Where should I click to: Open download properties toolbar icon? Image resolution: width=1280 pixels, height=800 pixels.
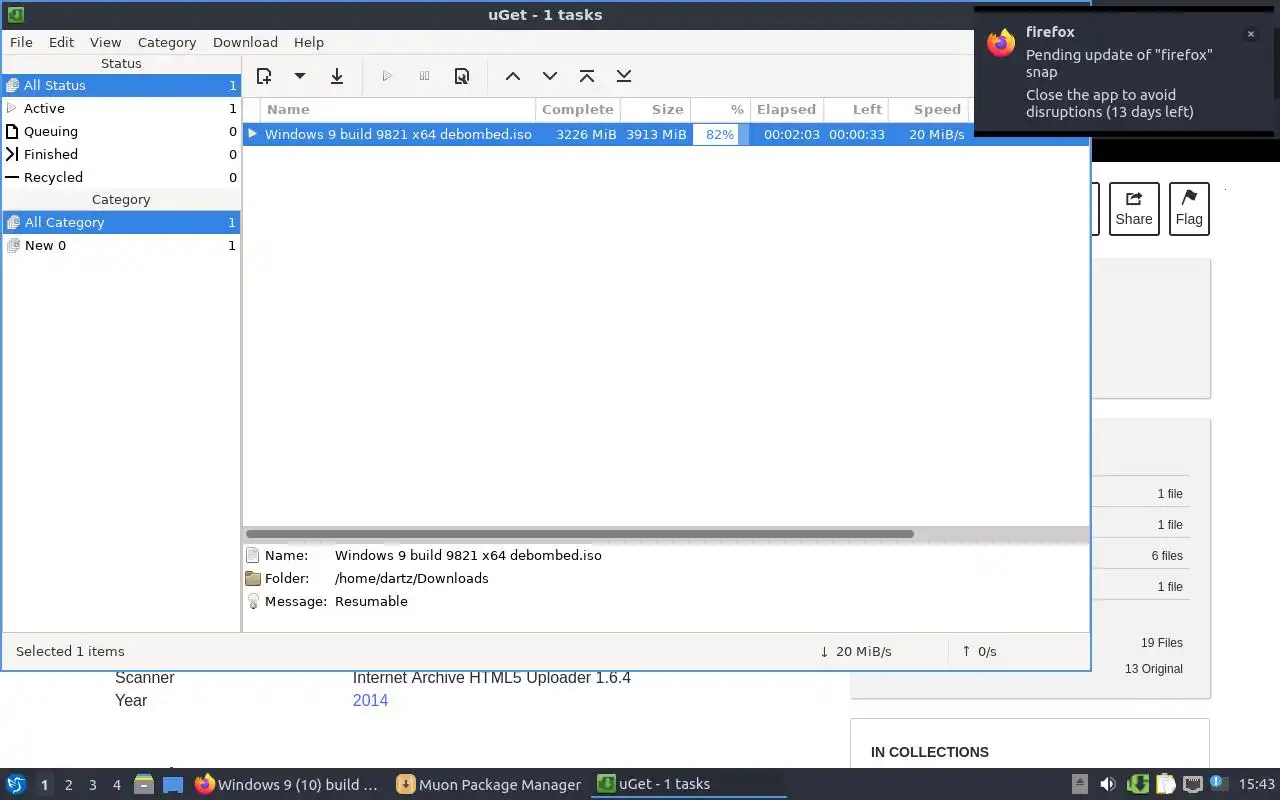pyautogui.click(x=462, y=76)
